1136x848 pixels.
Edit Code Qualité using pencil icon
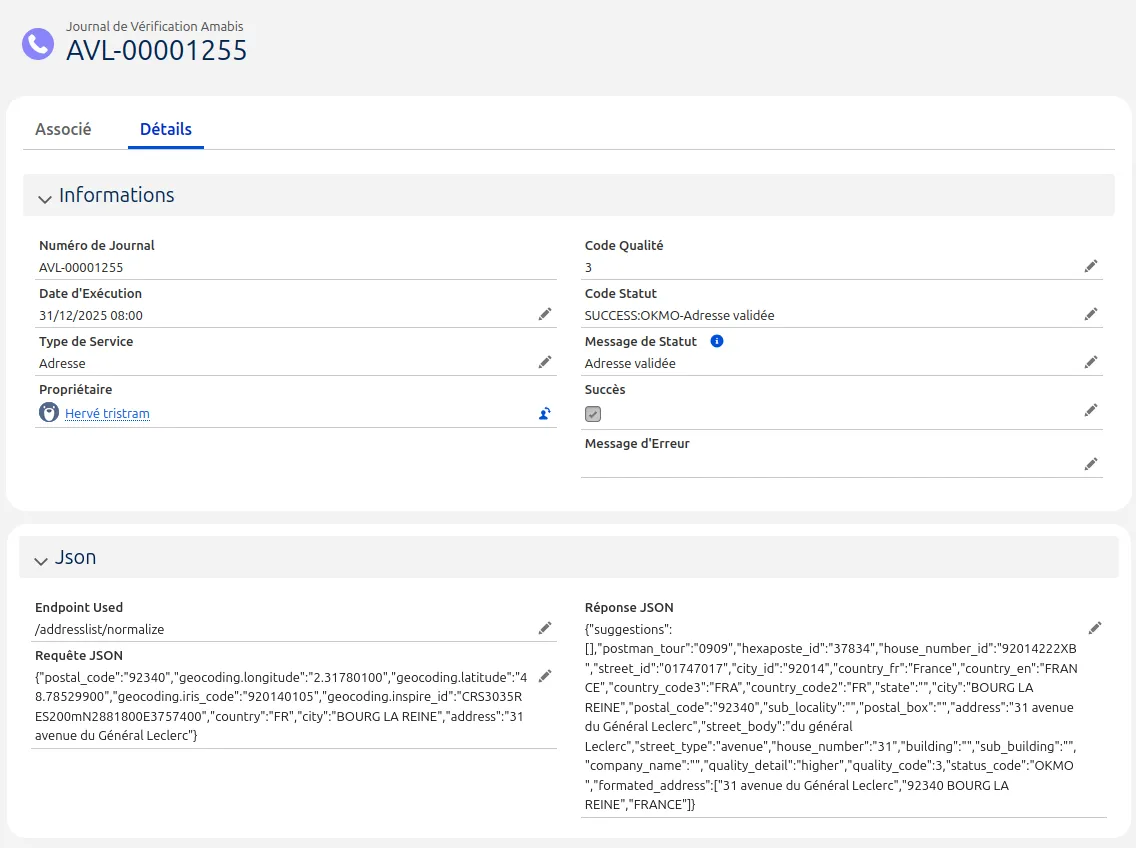pyautogui.click(x=1091, y=266)
